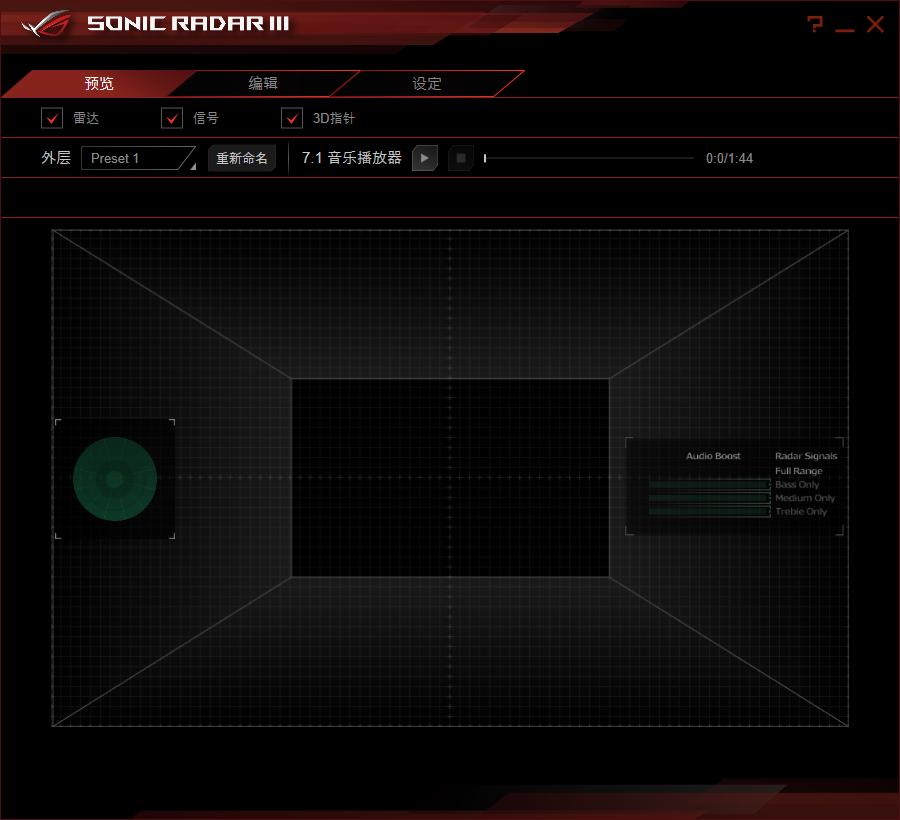The width and height of the screenshot is (900, 820).
Task: Click the 外层 label
Action: [56, 158]
